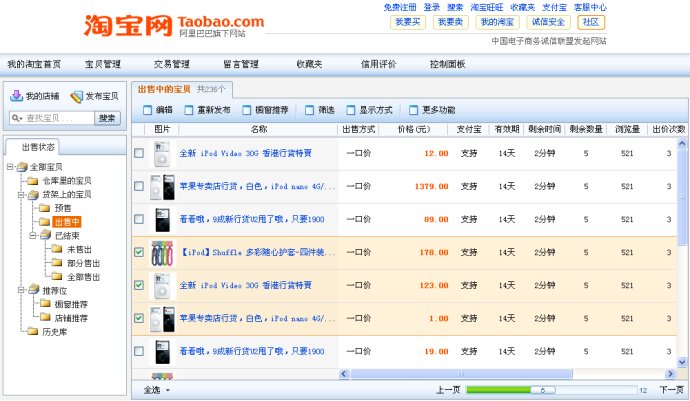Open the 全选 dropdown arrow
This screenshot has height=401, width=690.
coord(168,390)
